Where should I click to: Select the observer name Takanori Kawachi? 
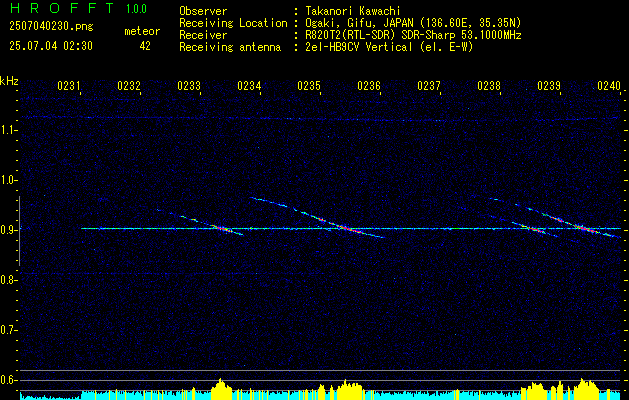[353, 11]
